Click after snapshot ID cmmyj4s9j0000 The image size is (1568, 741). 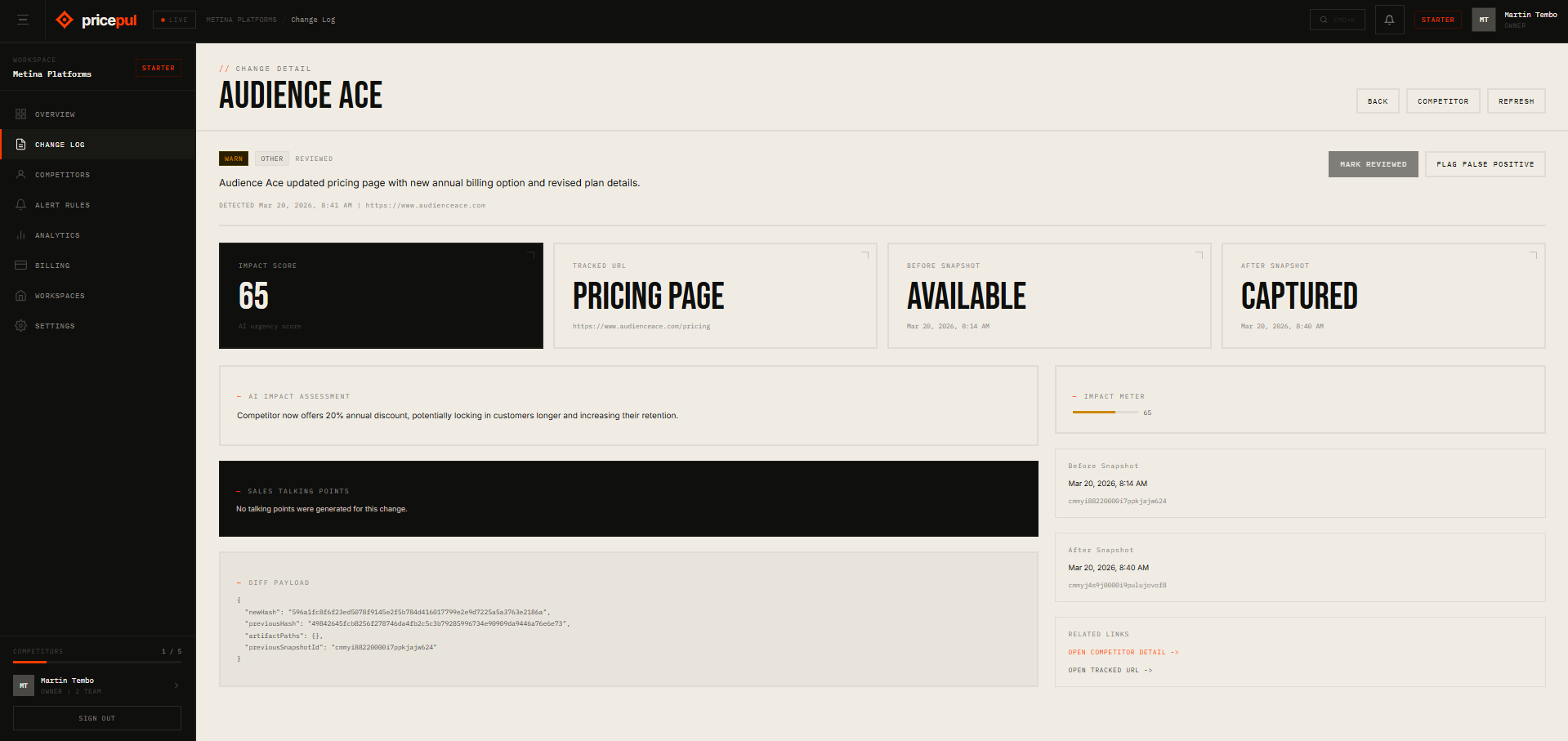point(1117,585)
